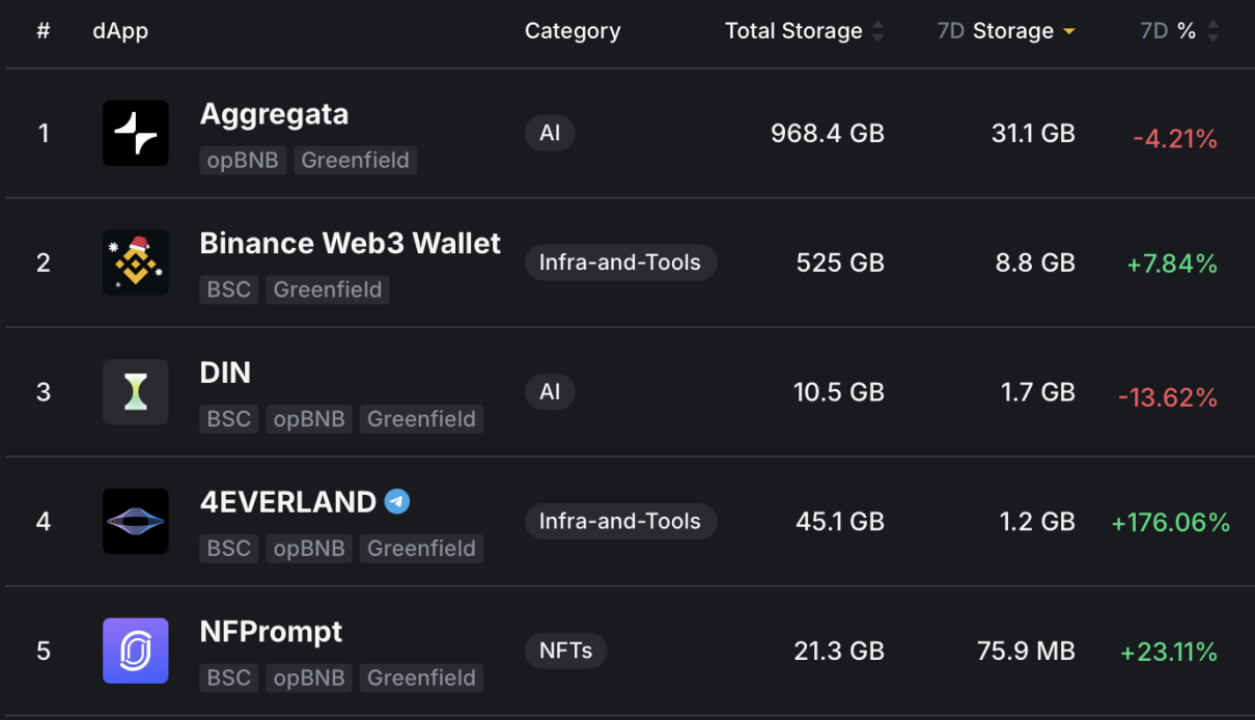Select the opBNB tag under Aggregata
This screenshot has width=1255, height=720.
243,160
